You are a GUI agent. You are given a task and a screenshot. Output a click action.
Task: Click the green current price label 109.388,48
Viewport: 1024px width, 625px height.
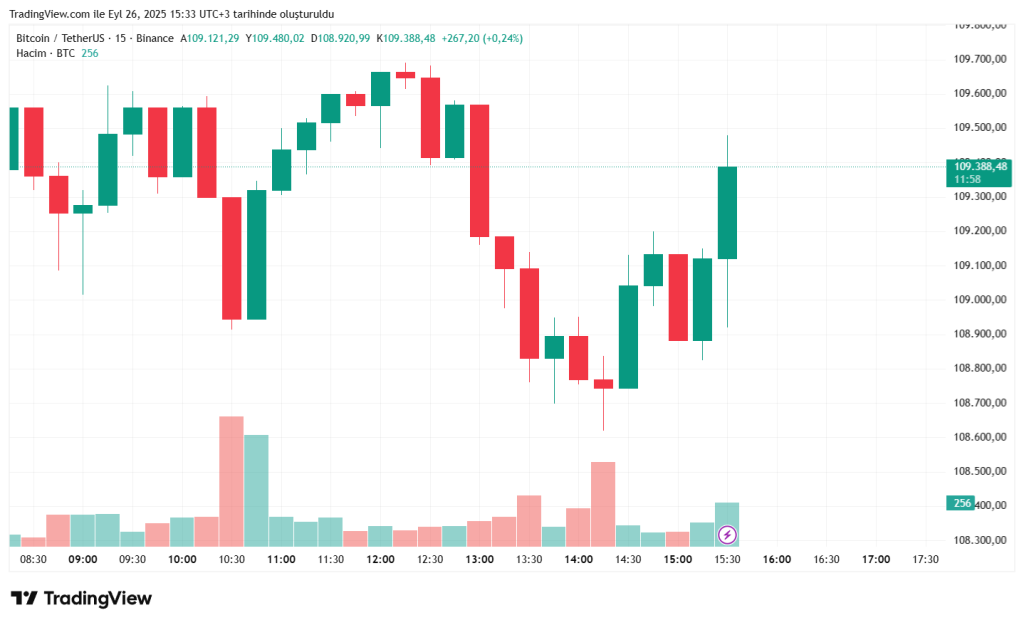click(x=978, y=166)
